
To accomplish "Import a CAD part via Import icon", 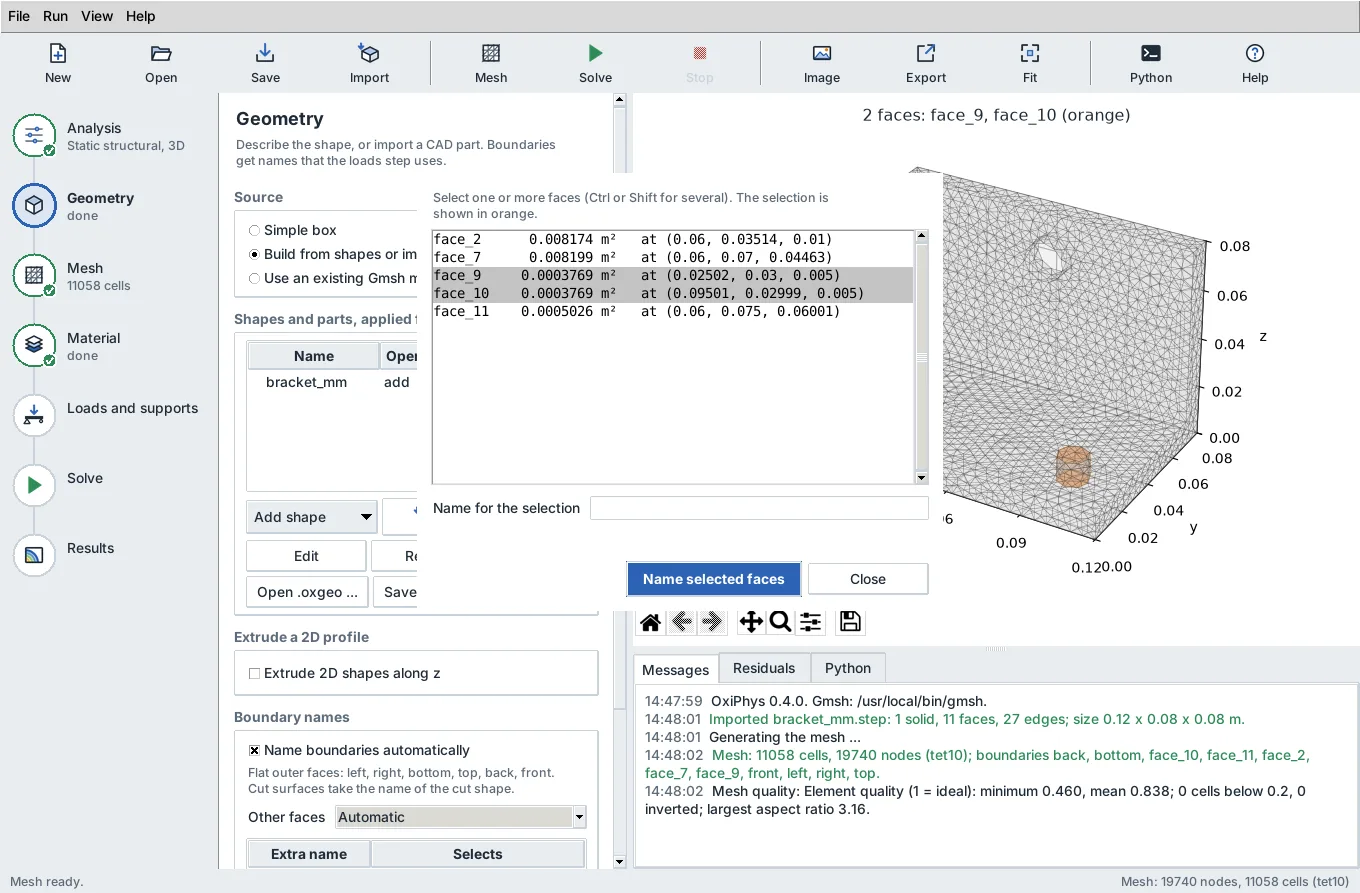I will [x=369, y=63].
